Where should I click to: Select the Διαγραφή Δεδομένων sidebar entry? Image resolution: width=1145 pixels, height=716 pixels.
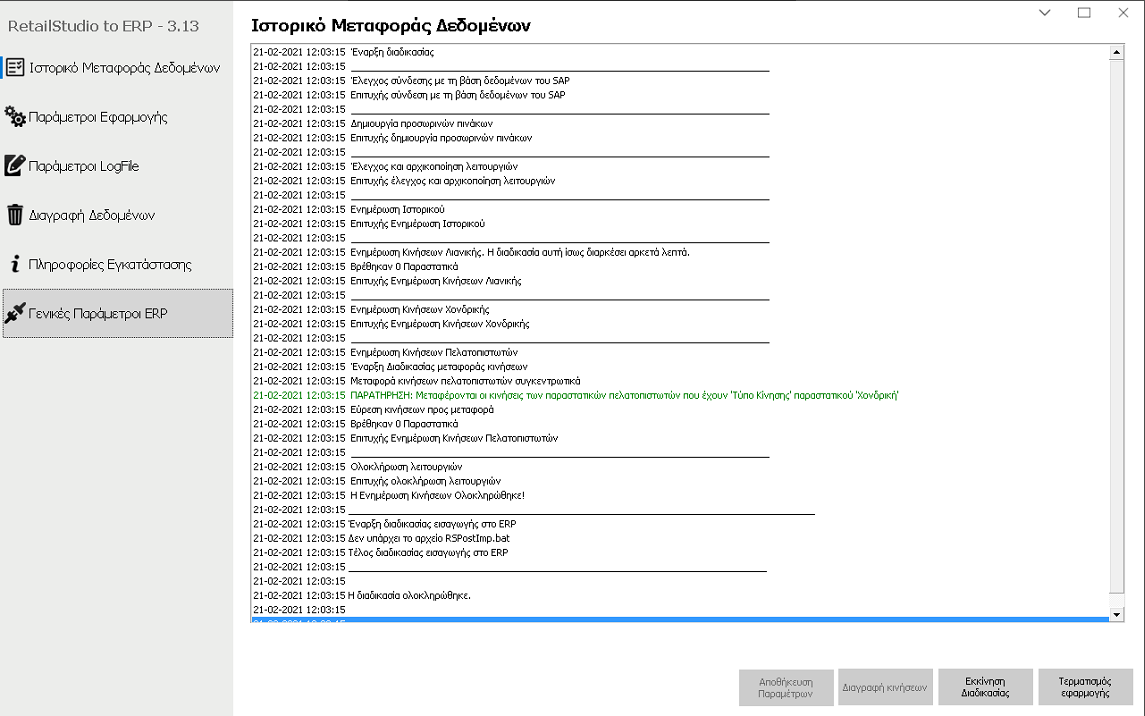92,215
